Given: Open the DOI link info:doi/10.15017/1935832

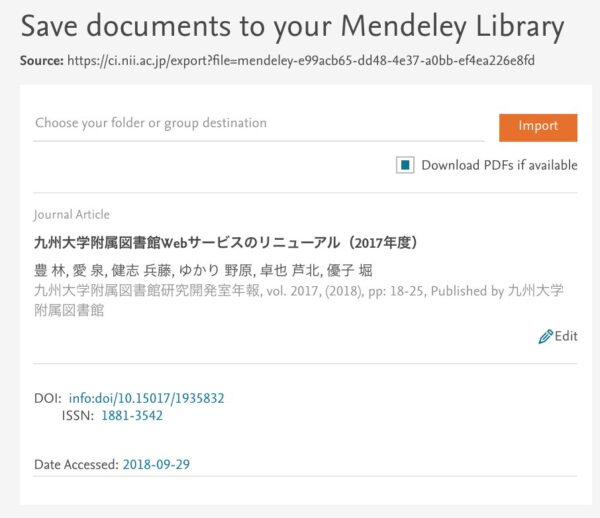Looking at the screenshot, I should pyautogui.click(x=146, y=398).
